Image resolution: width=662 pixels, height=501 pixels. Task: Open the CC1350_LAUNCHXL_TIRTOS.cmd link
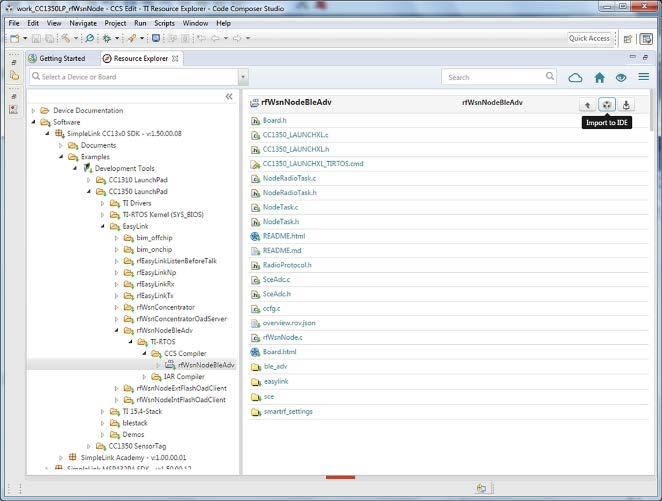[x=313, y=164]
